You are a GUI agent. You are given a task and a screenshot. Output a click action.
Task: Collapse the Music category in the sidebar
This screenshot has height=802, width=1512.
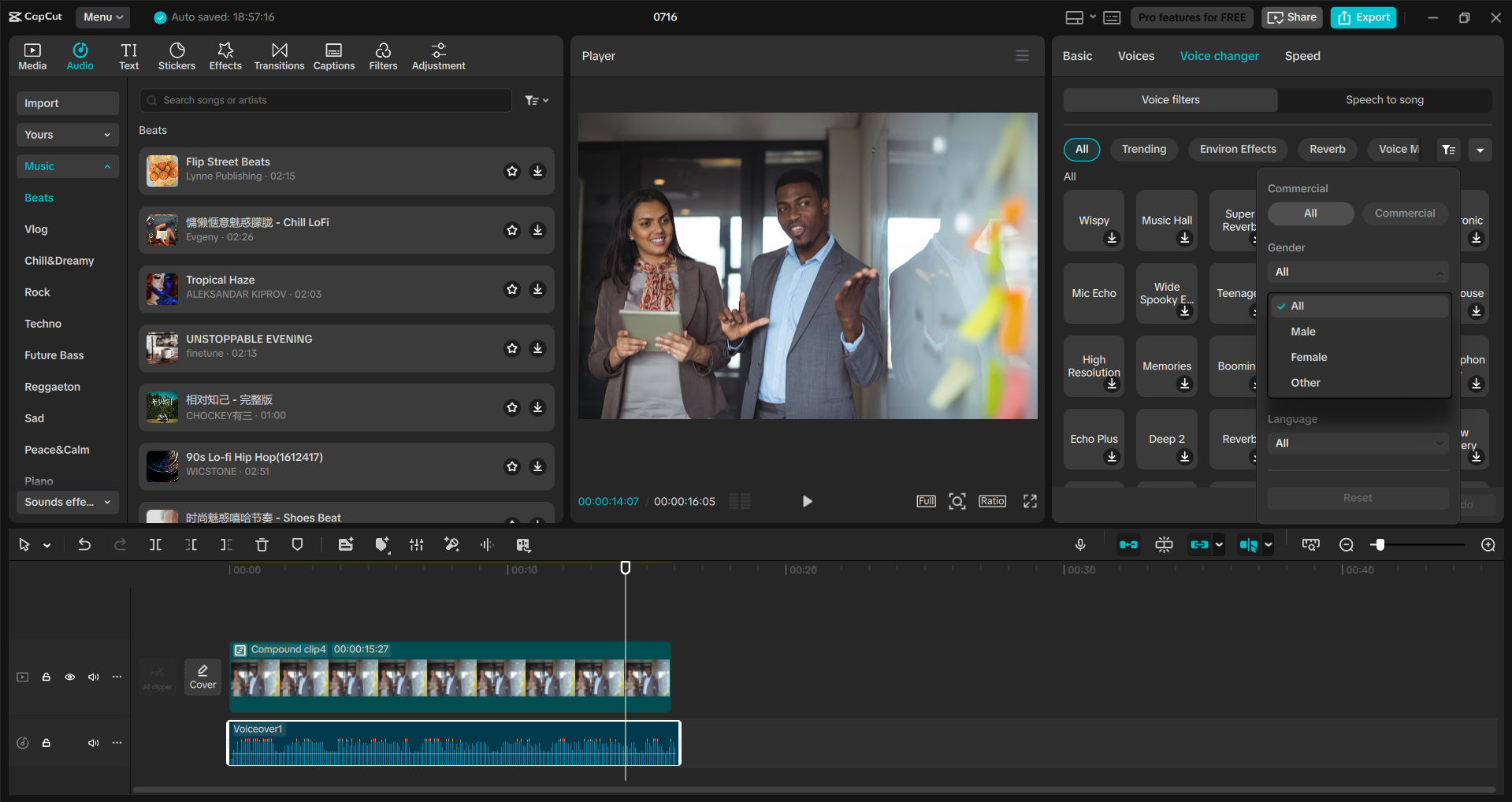click(108, 166)
